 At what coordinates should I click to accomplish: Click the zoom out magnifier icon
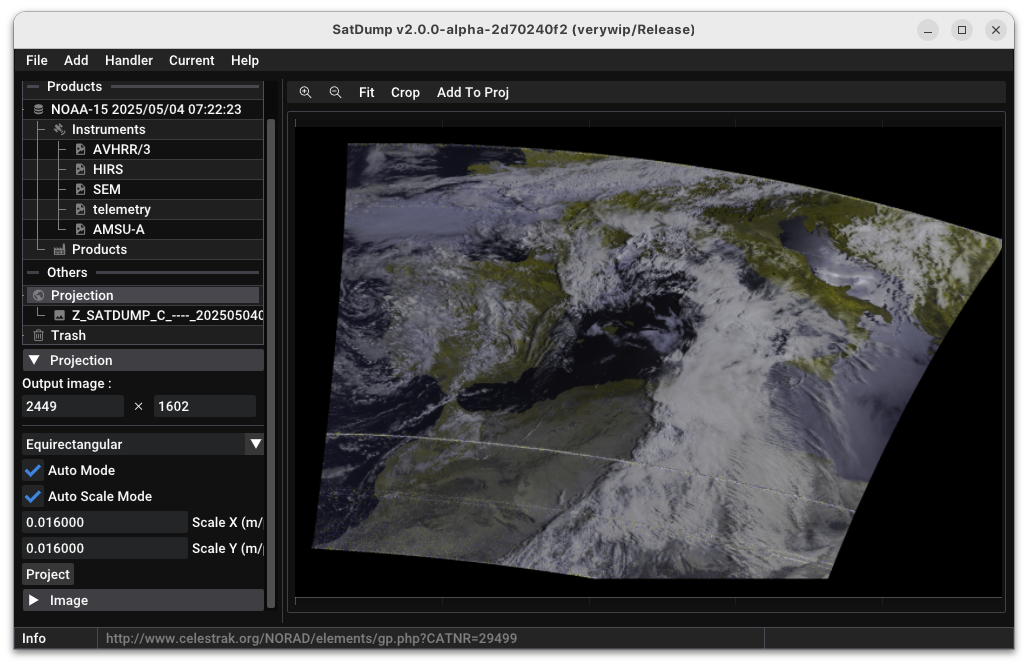pyautogui.click(x=336, y=92)
